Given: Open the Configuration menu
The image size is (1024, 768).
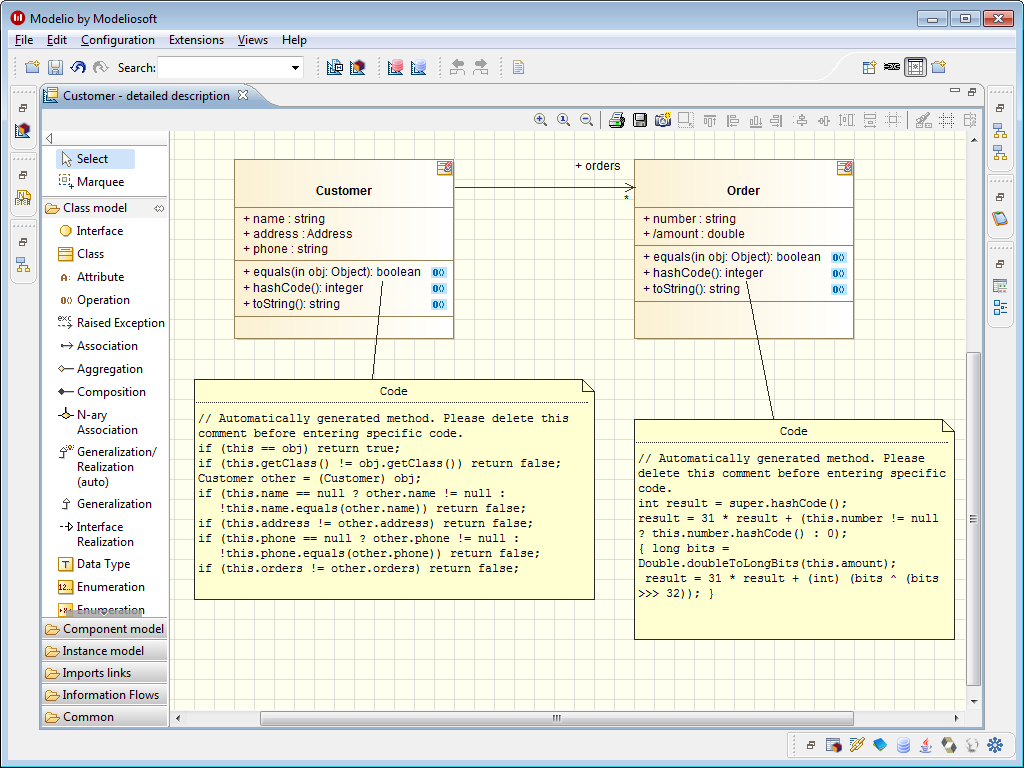Looking at the screenshot, I should coord(118,40).
